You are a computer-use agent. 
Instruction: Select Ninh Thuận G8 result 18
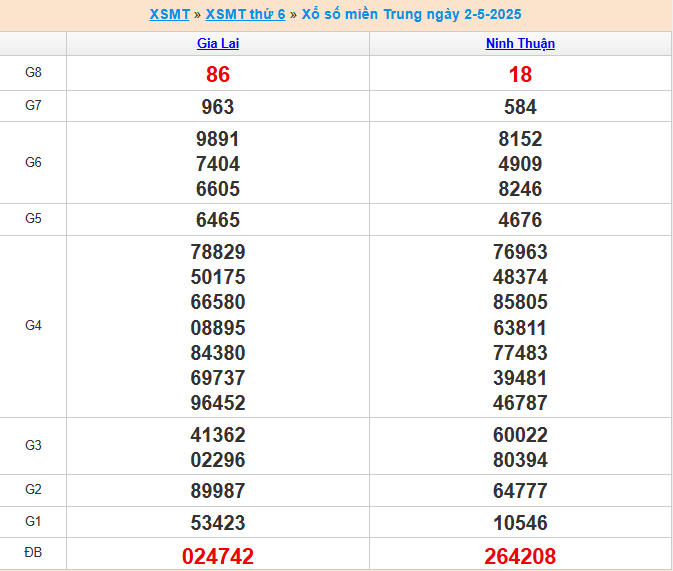coord(520,74)
